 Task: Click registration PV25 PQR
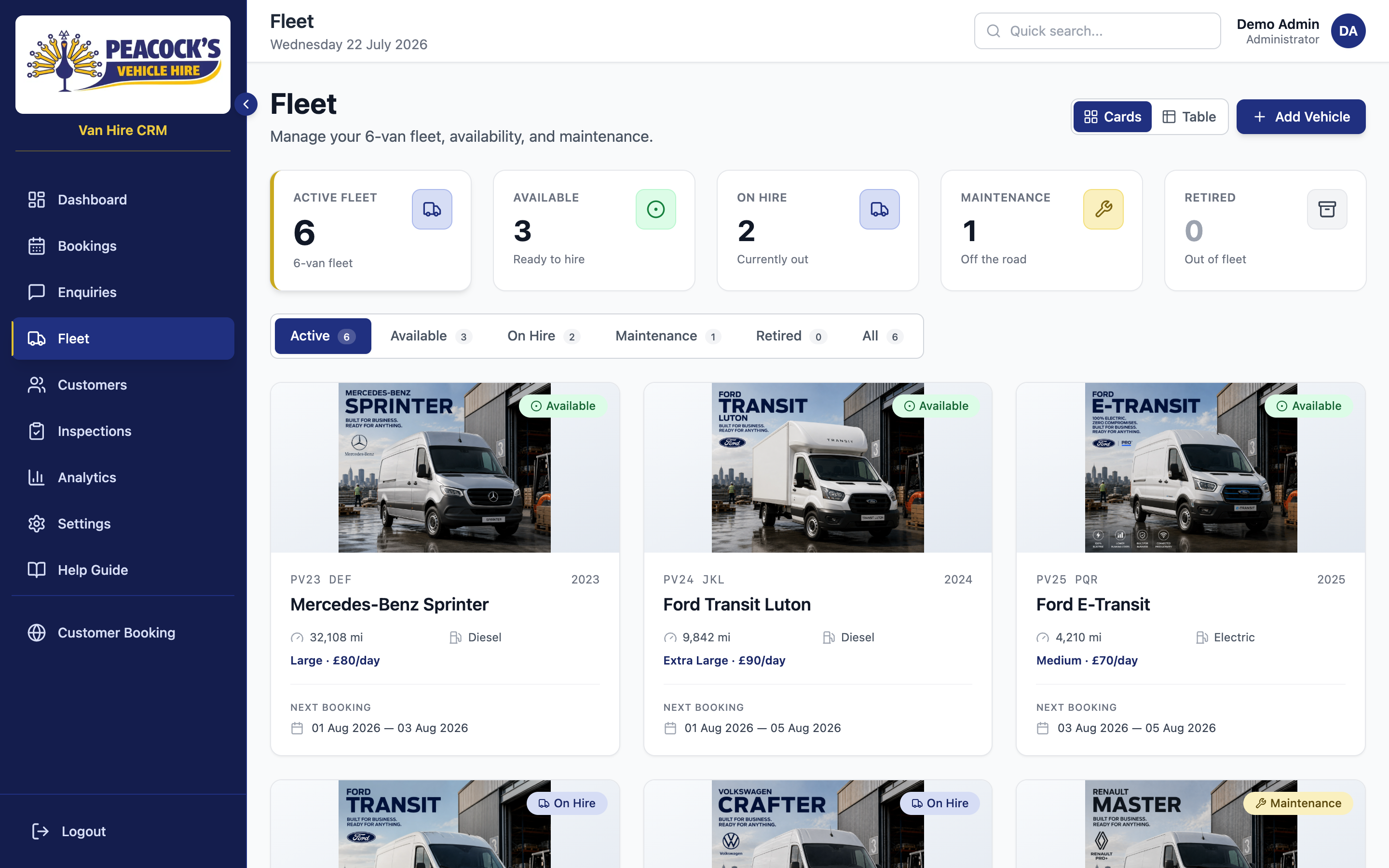point(1067,580)
